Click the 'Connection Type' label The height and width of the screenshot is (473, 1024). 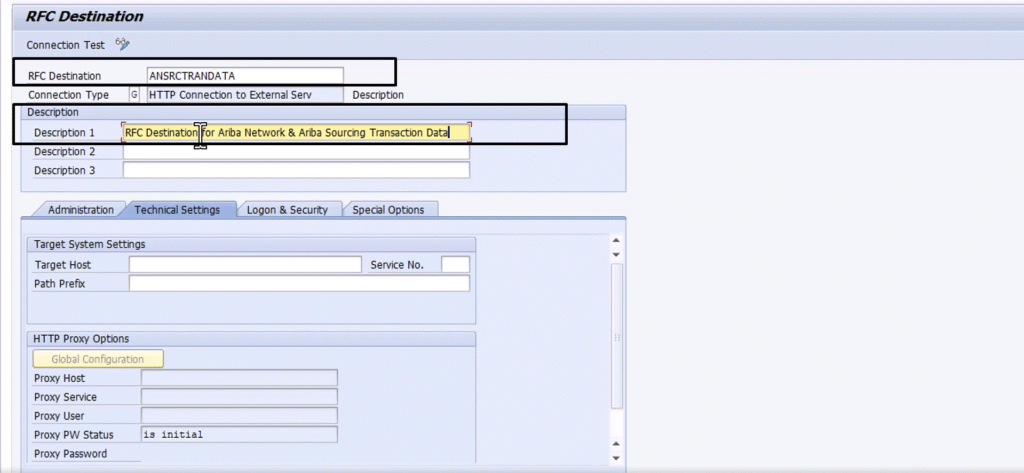(69, 95)
